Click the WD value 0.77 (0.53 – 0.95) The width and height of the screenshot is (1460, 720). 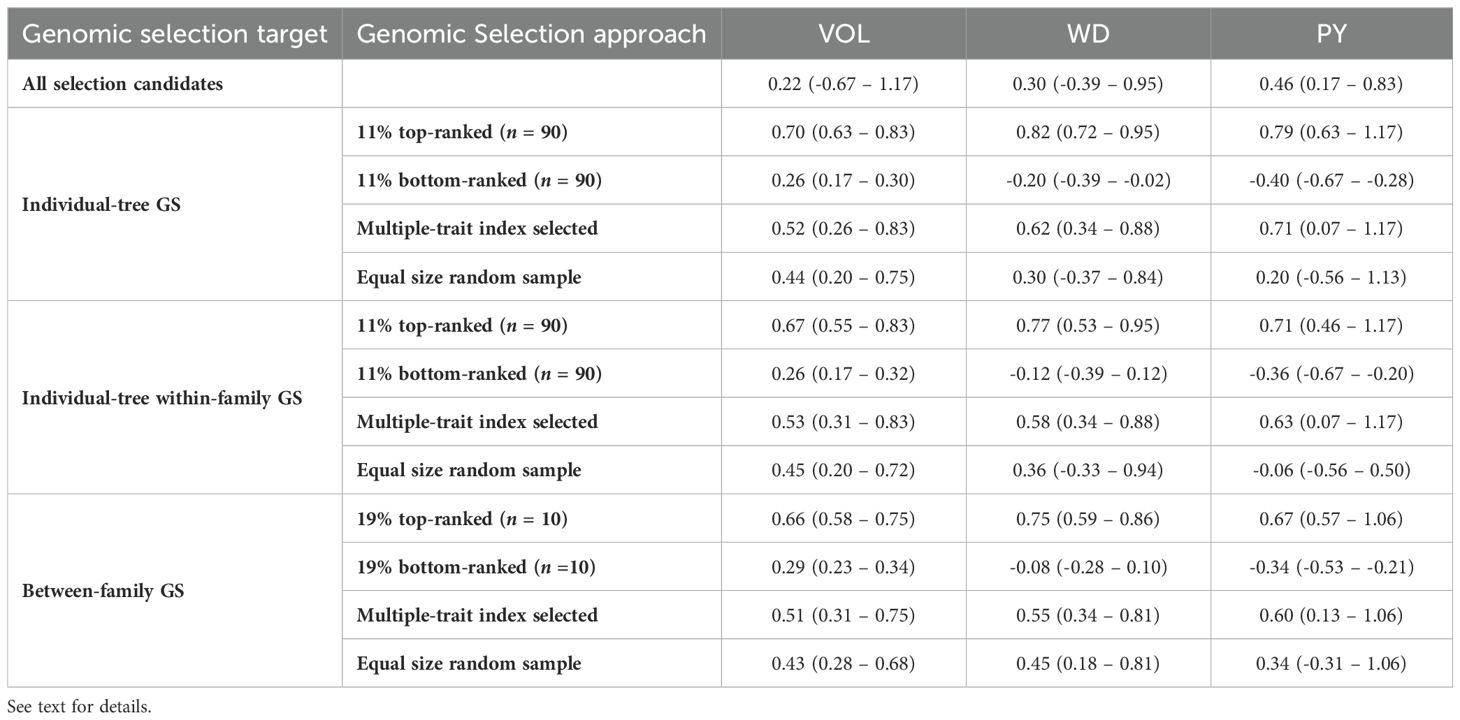[1088, 325]
